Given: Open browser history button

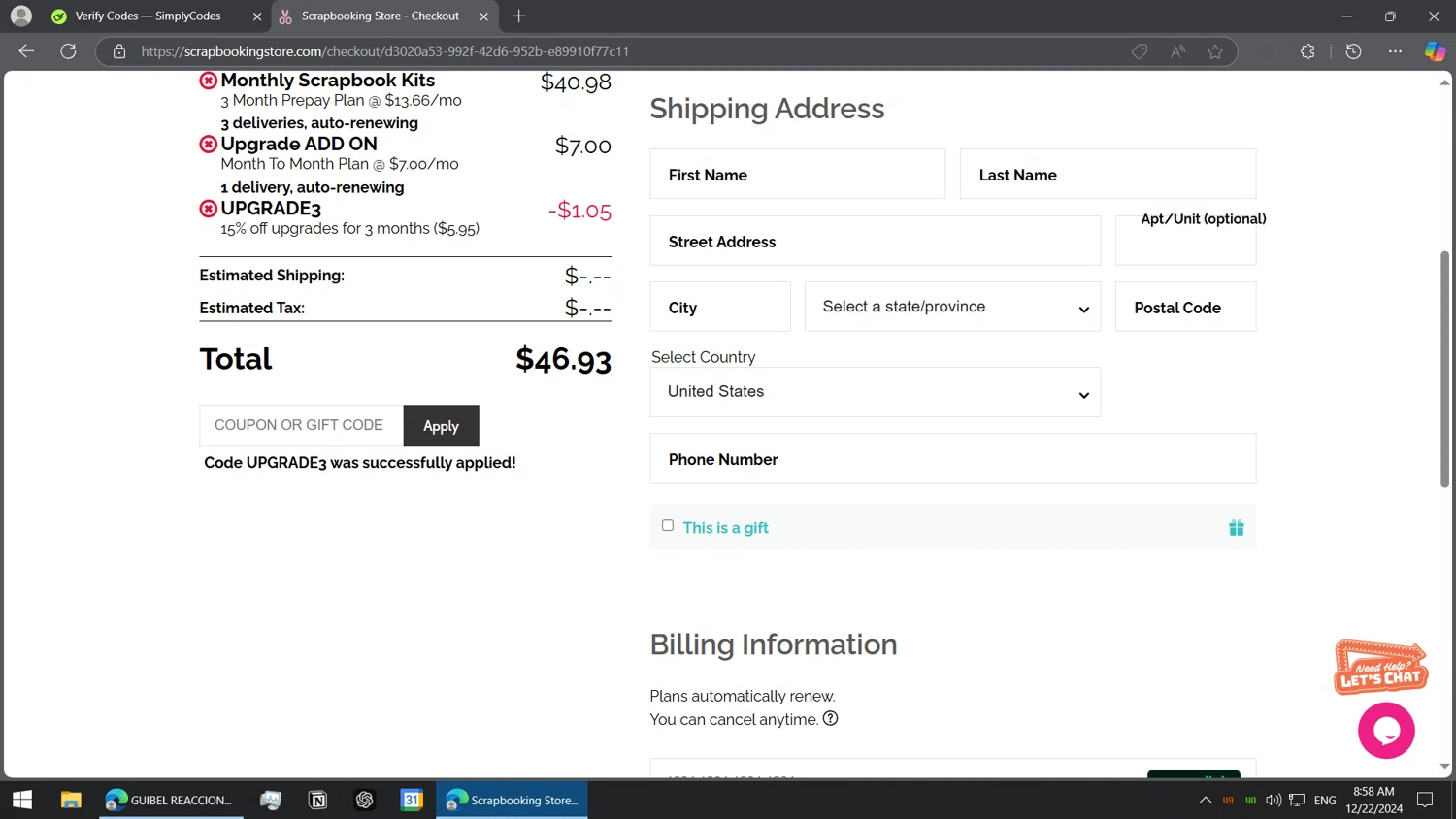Looking at the screenshot, I should 1353,51.
